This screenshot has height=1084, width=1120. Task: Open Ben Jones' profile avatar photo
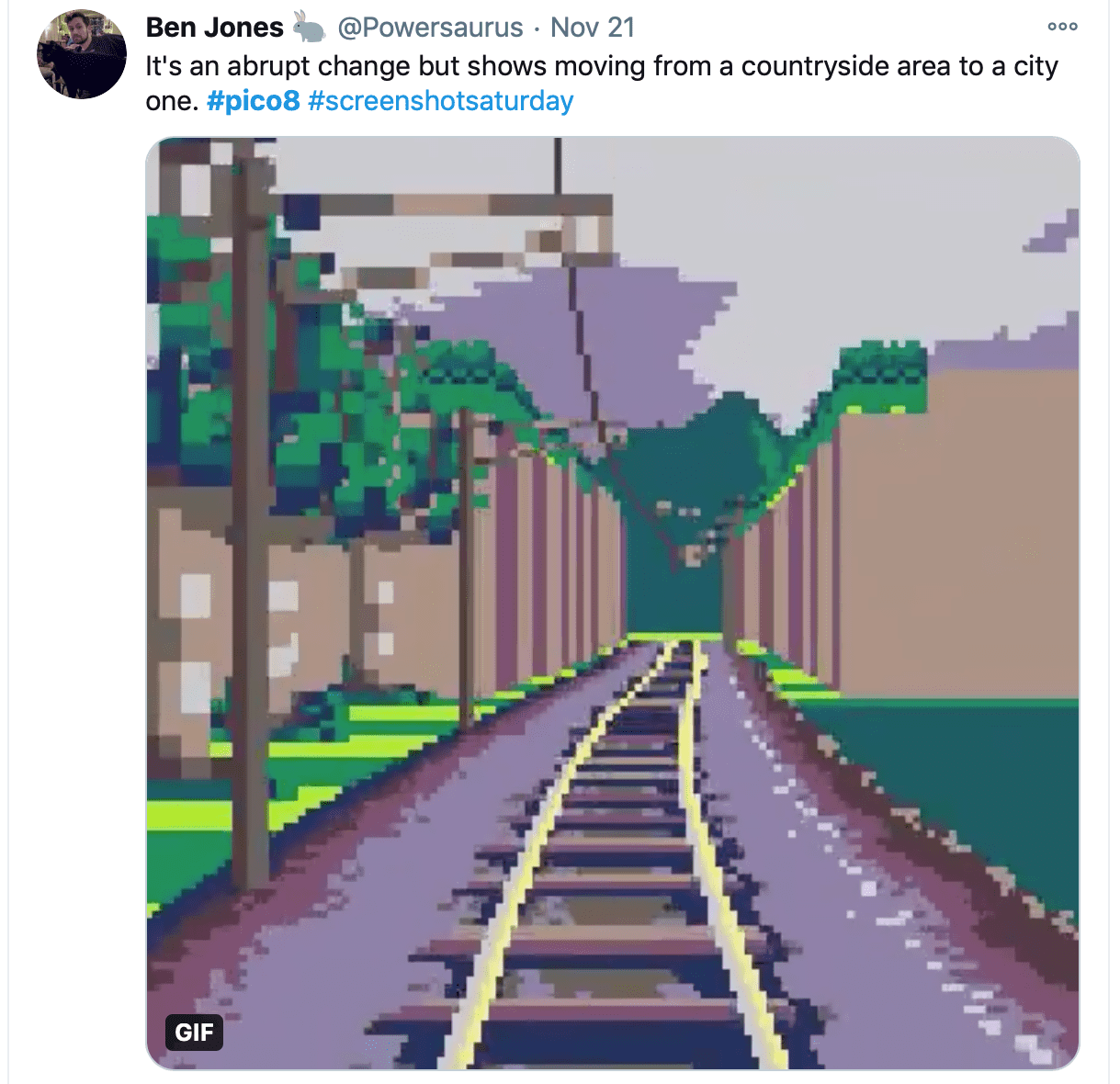pyautogui.click(x=81, y=54)
